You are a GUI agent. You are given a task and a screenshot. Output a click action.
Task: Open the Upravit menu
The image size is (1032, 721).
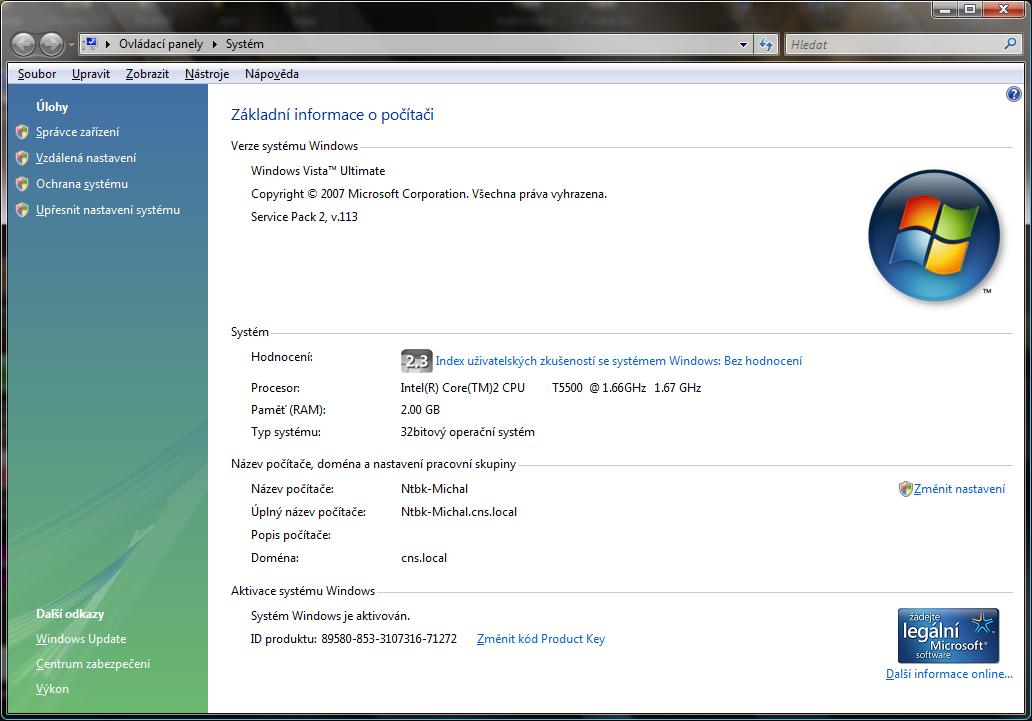click(x=91, y=74)
